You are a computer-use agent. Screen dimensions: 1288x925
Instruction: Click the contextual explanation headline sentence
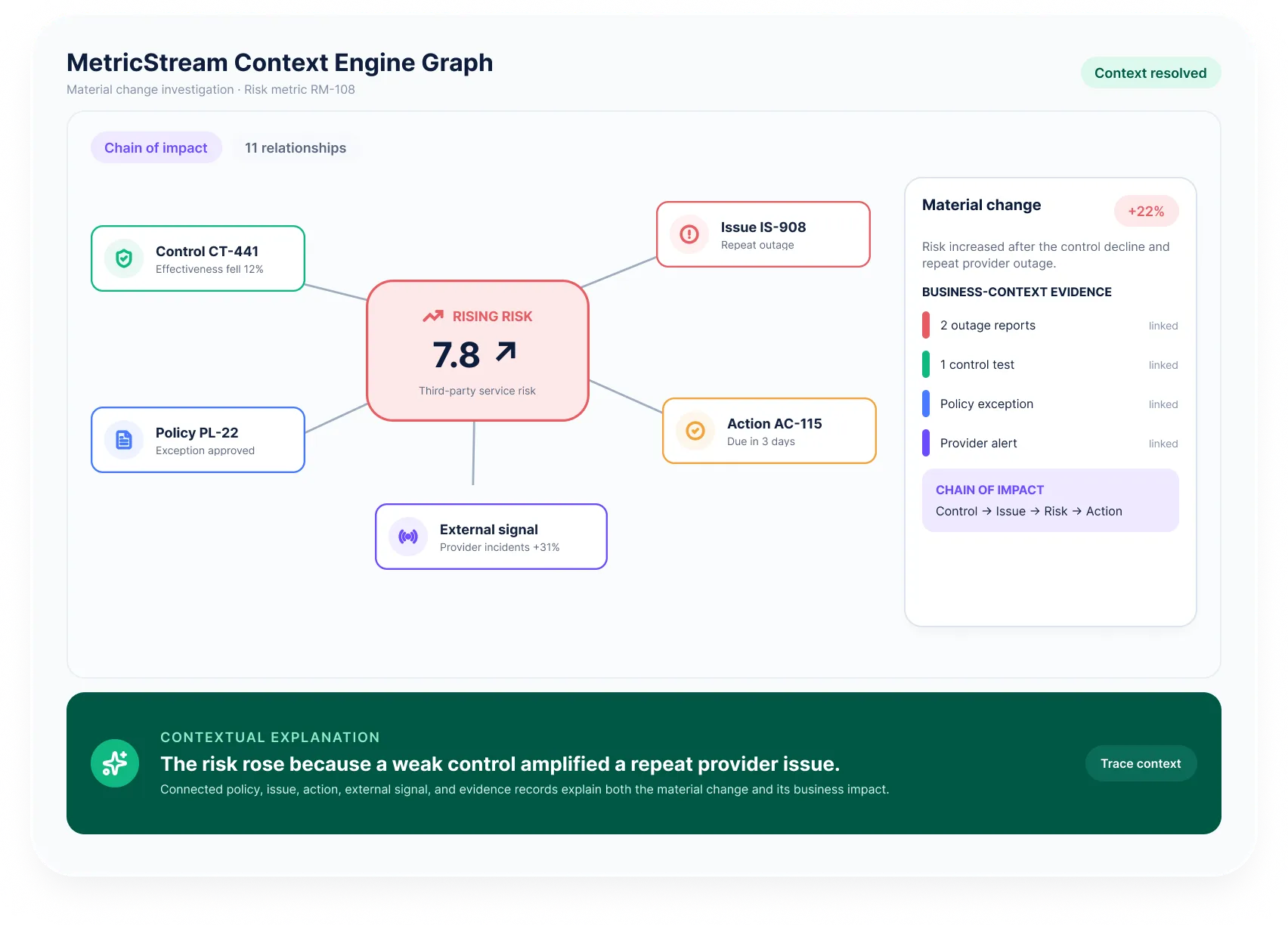500,764
